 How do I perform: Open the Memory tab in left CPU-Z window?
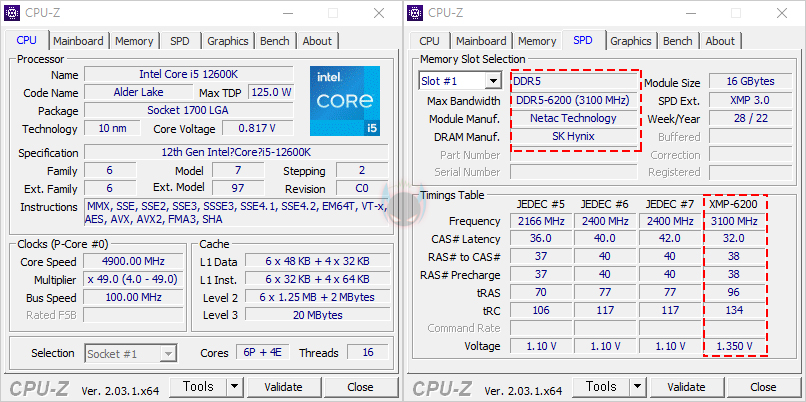pyautogui.click(x=134, y=41)
